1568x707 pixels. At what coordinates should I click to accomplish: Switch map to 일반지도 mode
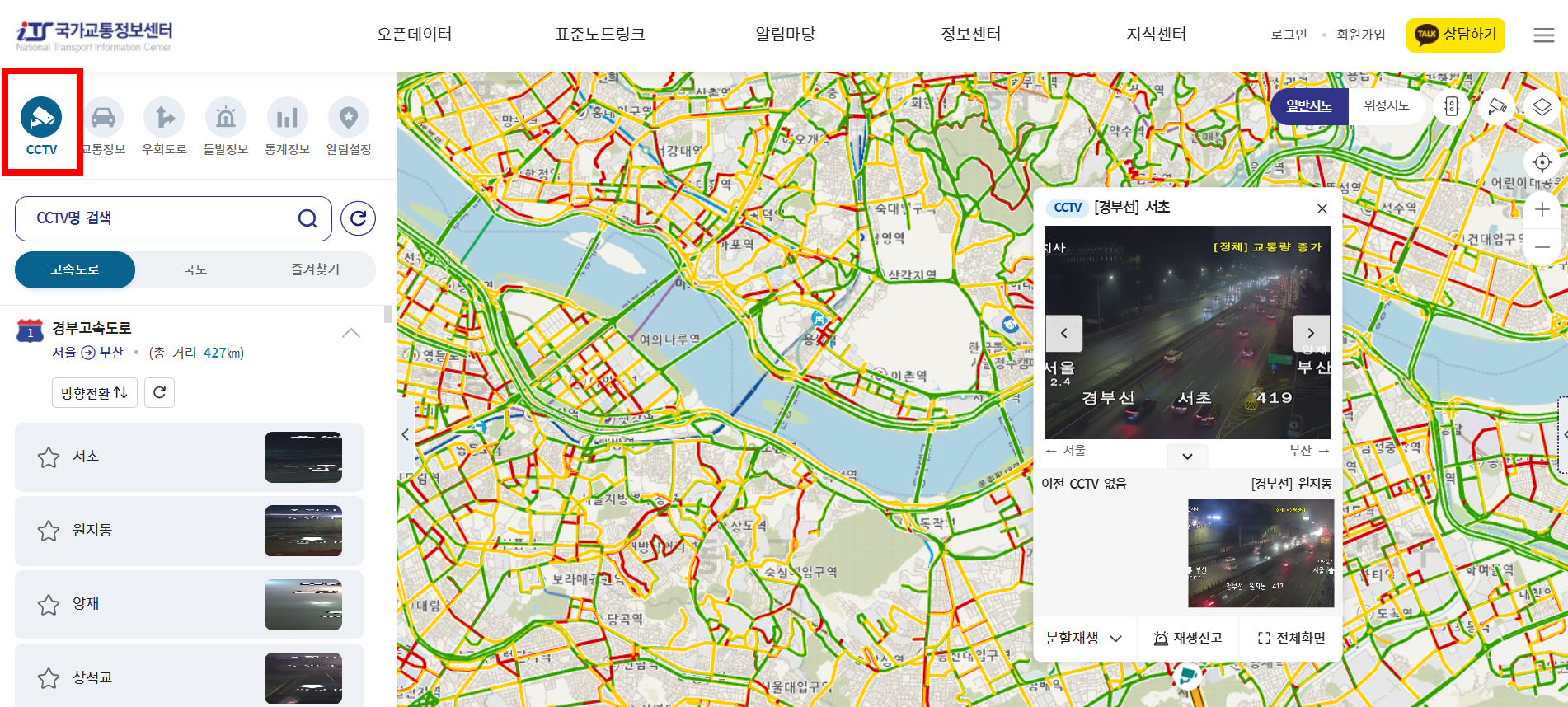[1309, 106]
